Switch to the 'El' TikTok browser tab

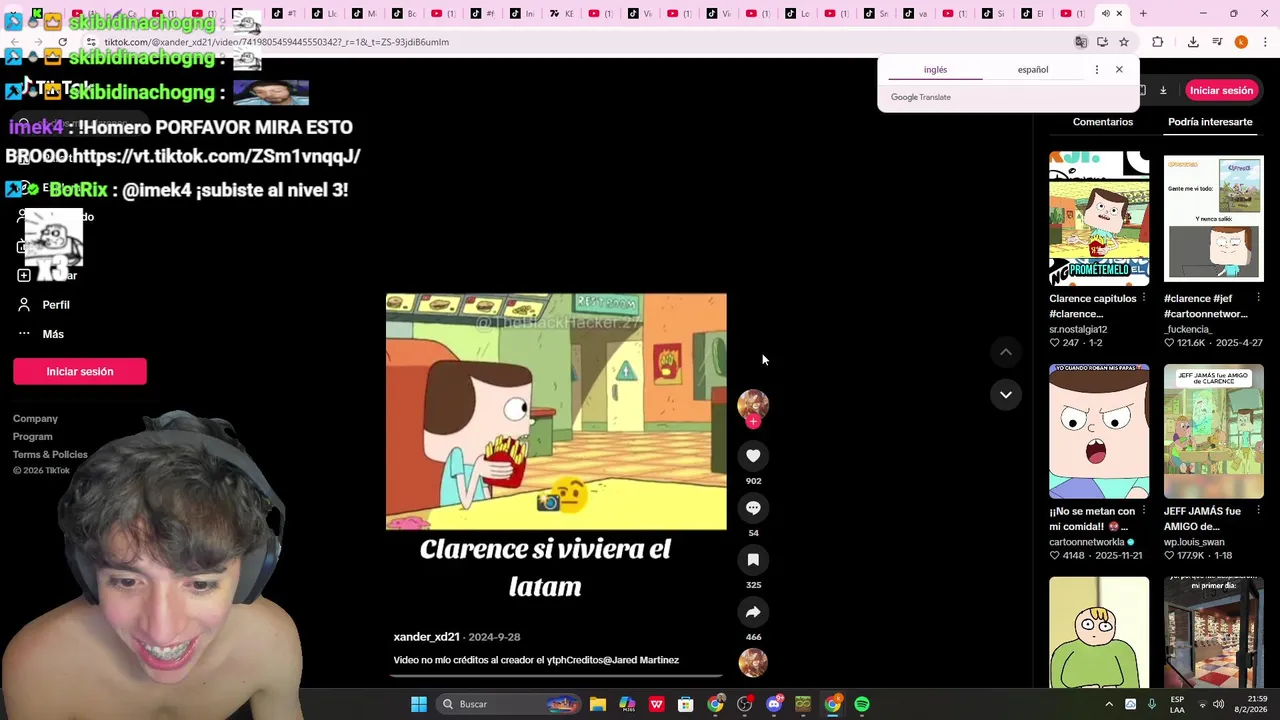click(1033, 13)
